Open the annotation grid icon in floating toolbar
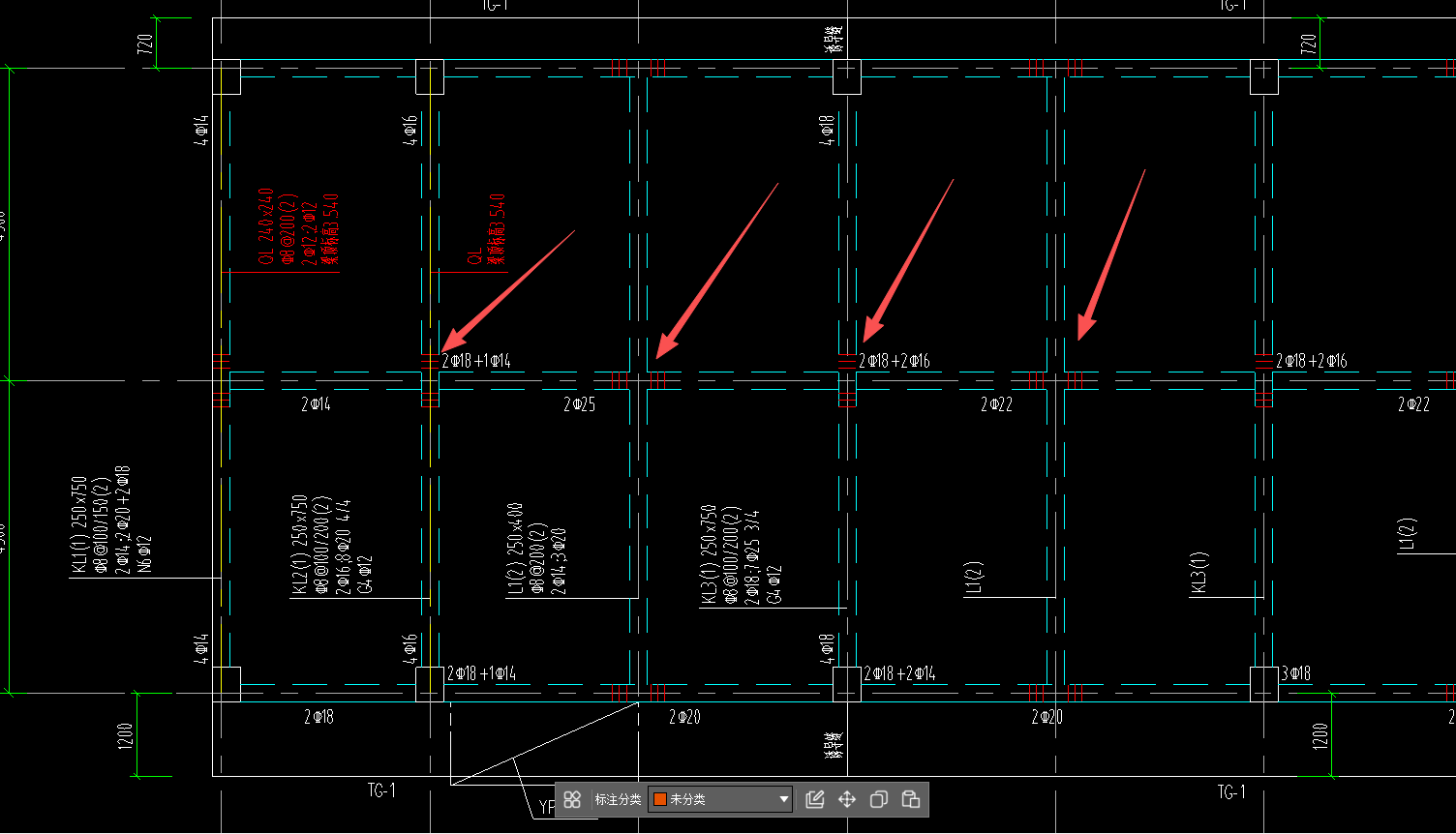Image resolution: width=1456 pixels, height=834 pixels. pos(572,799)
